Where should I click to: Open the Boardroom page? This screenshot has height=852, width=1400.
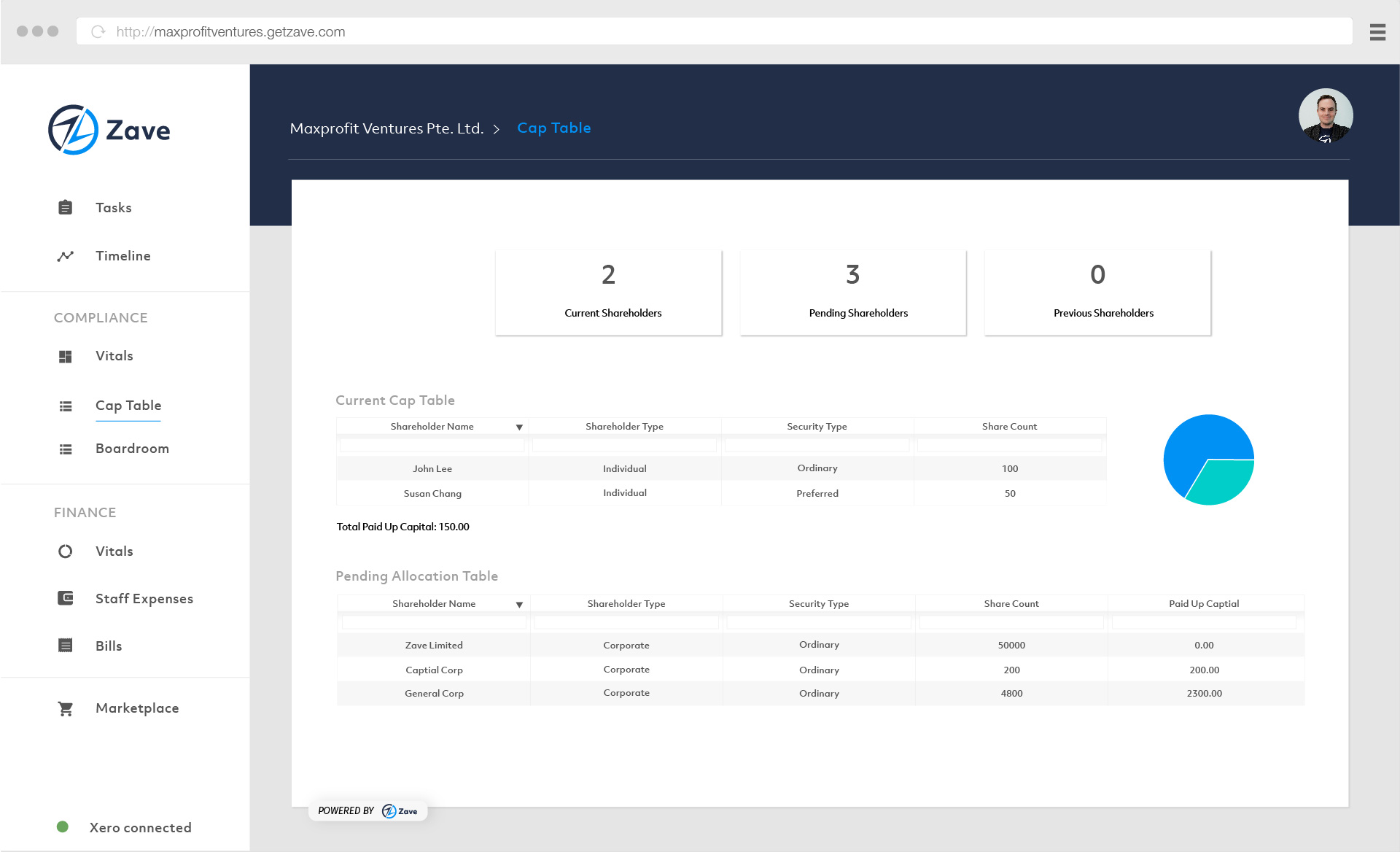click(x=132, y=449)
